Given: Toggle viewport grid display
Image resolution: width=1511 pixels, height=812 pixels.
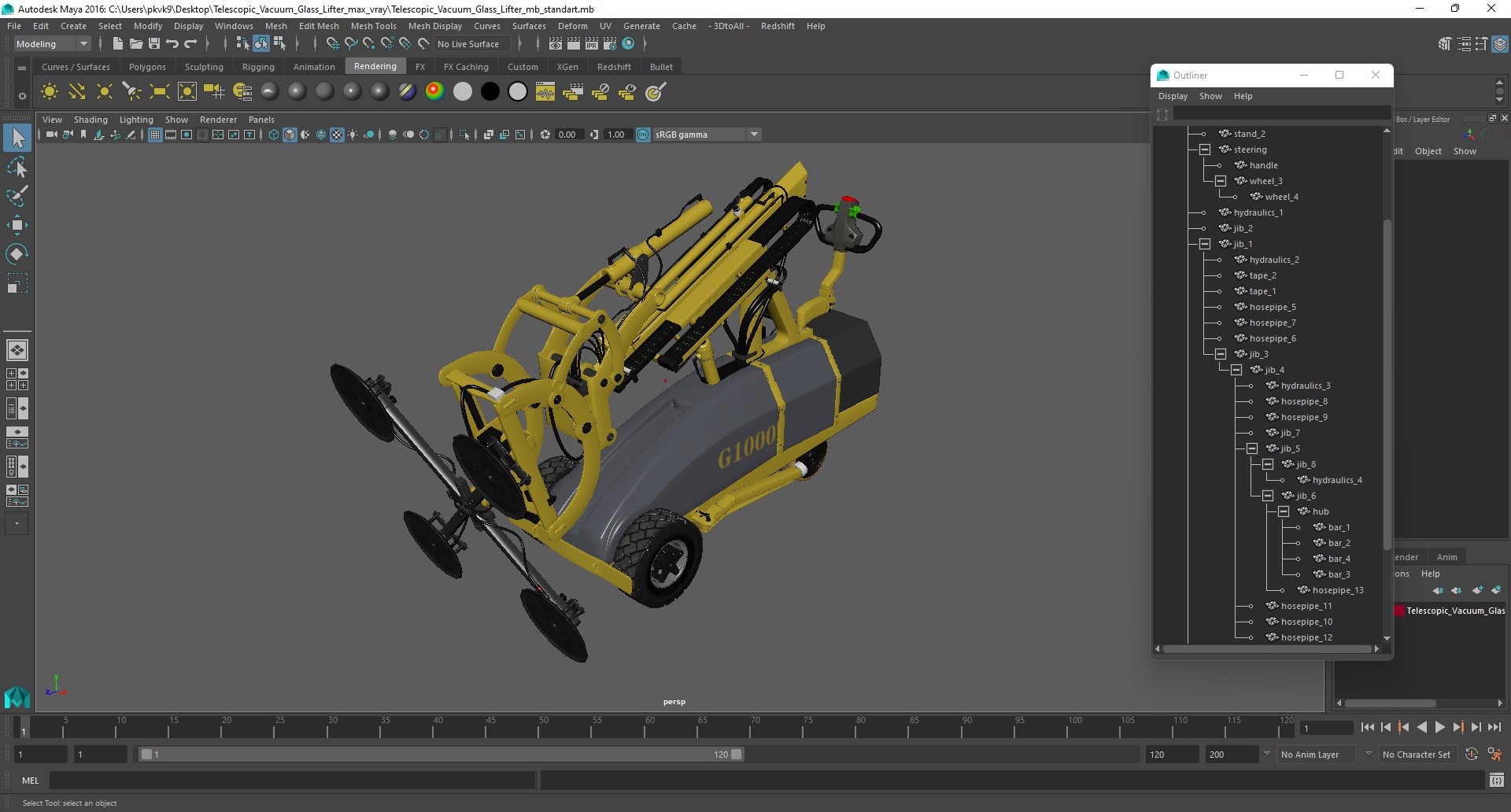Looking at the screenshot, I should [x=155, y=135].
